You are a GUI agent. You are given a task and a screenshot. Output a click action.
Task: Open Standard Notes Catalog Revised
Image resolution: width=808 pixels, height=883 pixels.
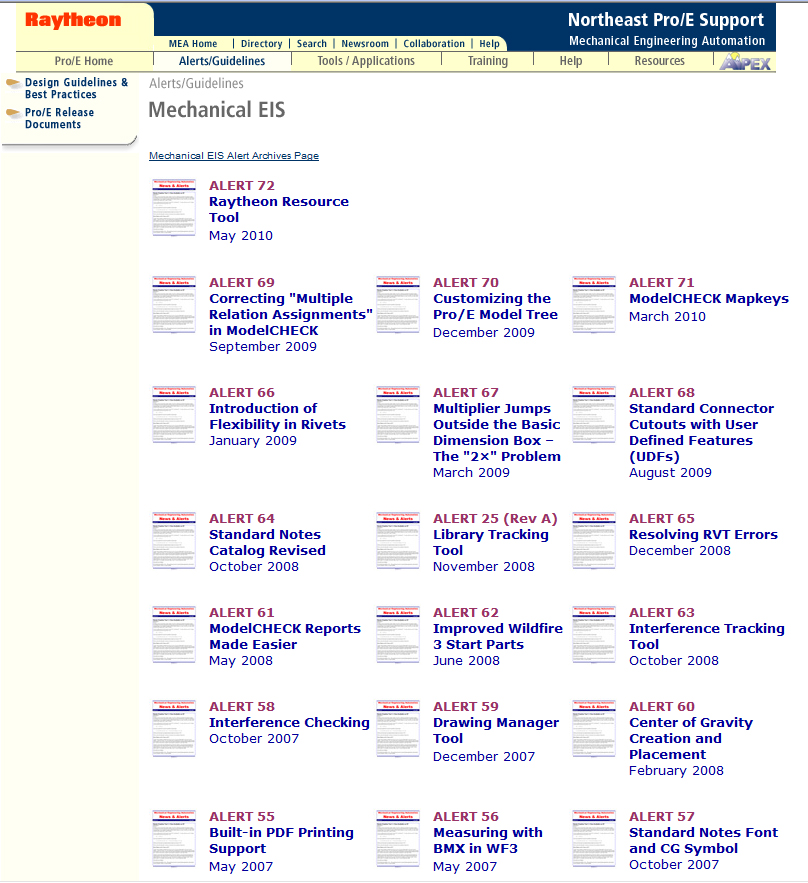pos(267,542)
